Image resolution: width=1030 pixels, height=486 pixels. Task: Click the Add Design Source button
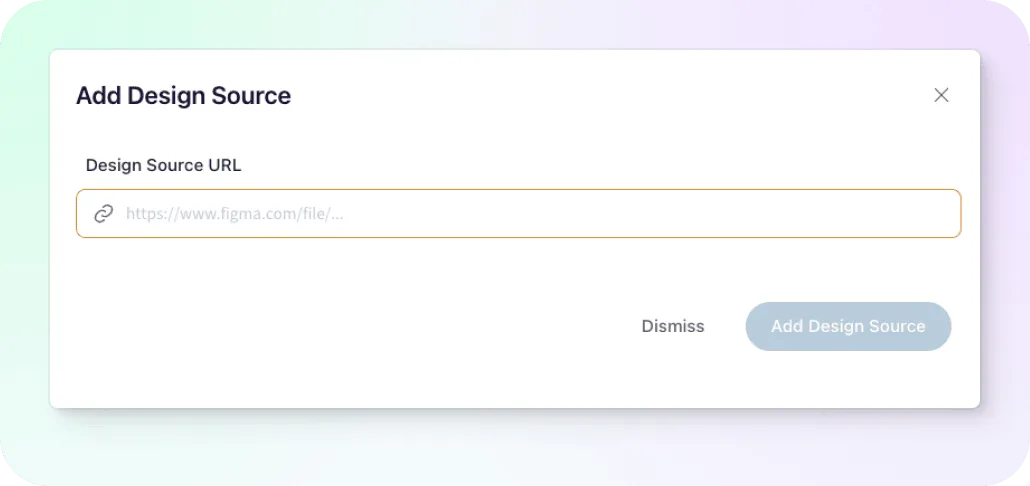tap(848, 326)
